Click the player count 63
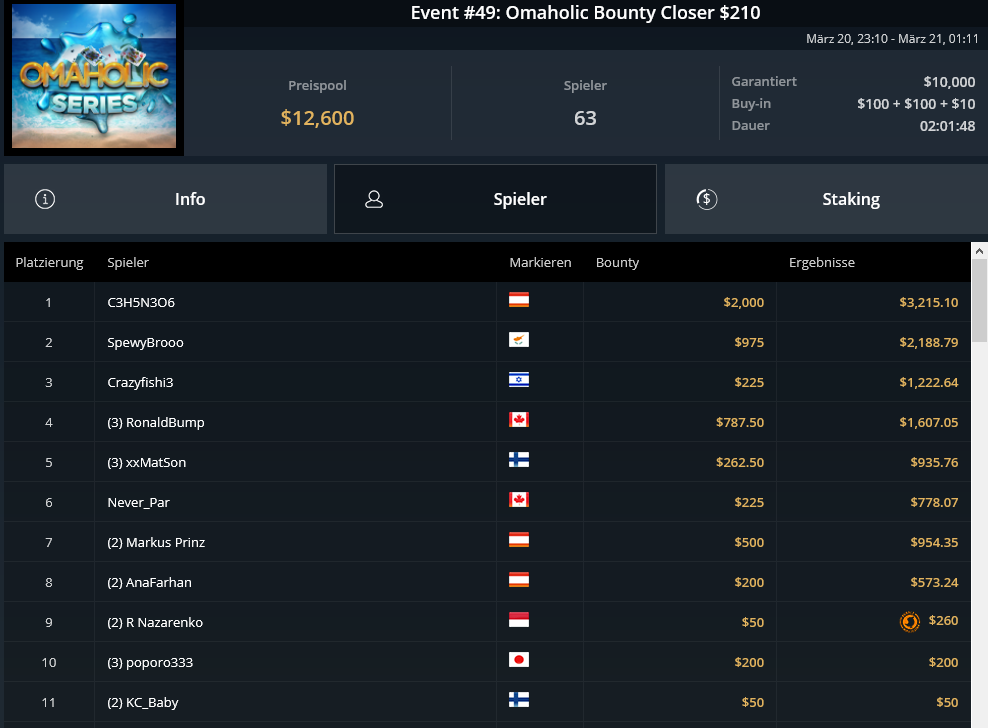 click(x=585, y=118)
